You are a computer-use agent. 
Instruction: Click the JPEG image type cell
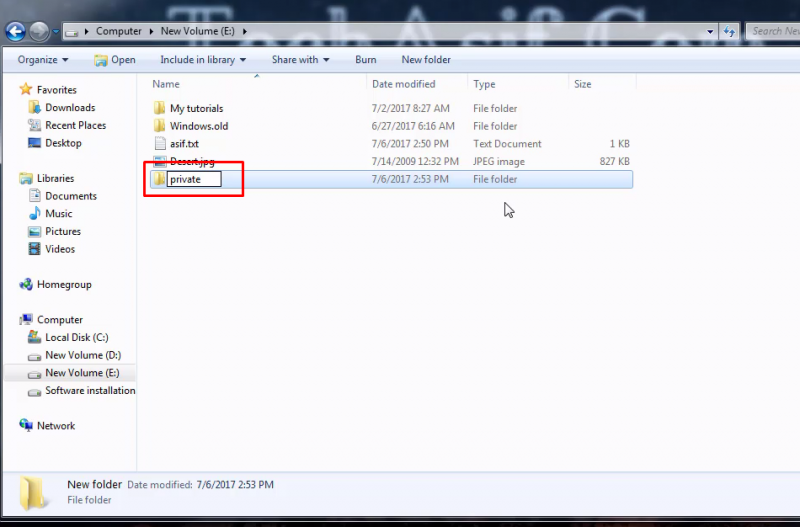click(498, 162)
